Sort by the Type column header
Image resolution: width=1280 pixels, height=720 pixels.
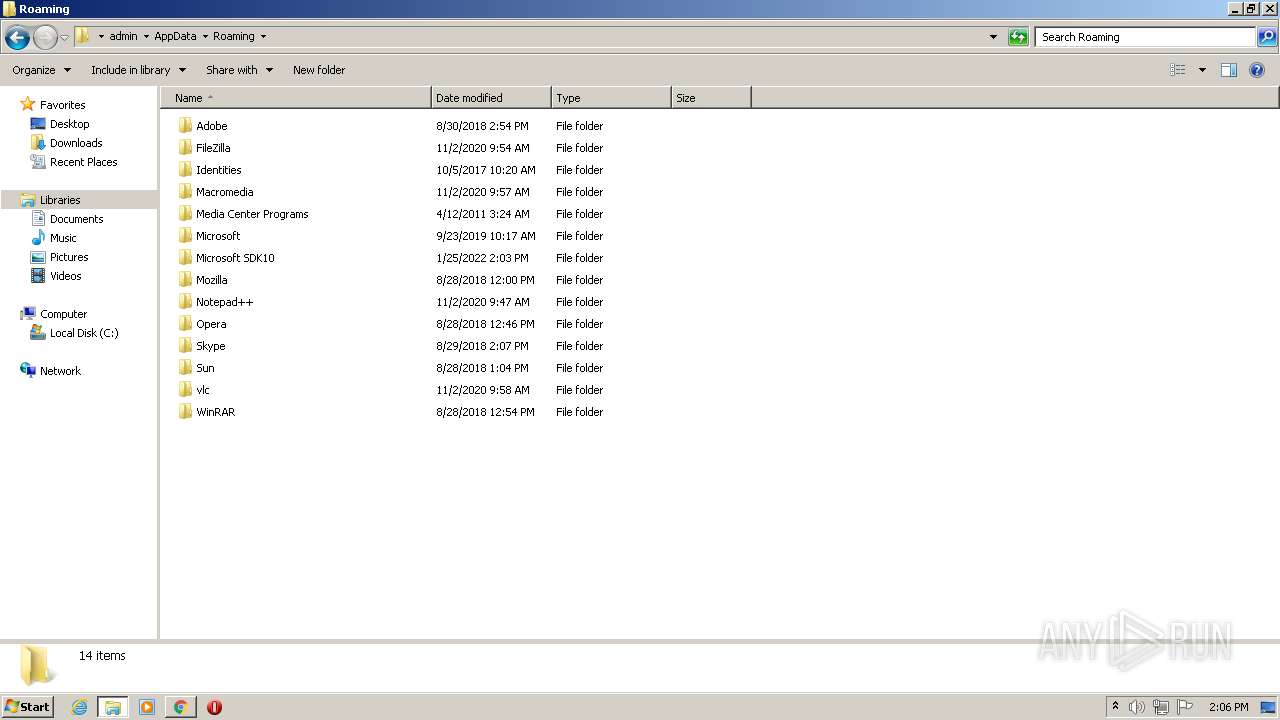coord(611,98)
